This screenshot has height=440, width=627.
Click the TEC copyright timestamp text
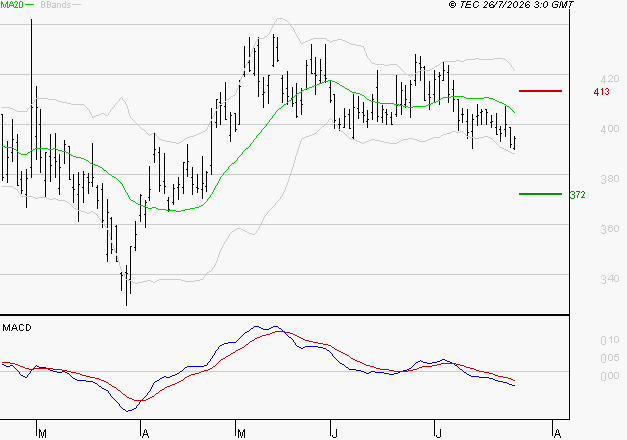pos(511,5)
